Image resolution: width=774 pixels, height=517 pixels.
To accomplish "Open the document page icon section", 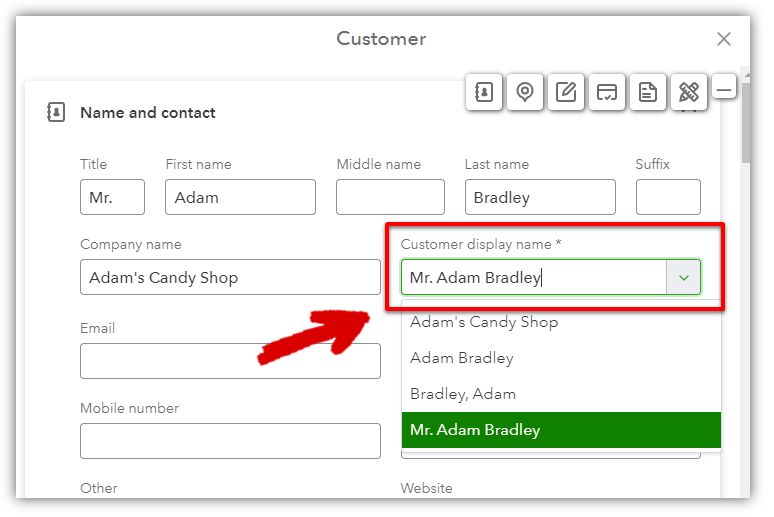I will point(648,92).
